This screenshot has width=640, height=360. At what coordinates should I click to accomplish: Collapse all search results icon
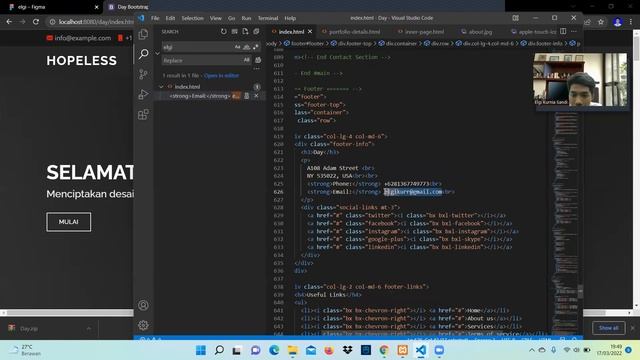tap(256, 31)
